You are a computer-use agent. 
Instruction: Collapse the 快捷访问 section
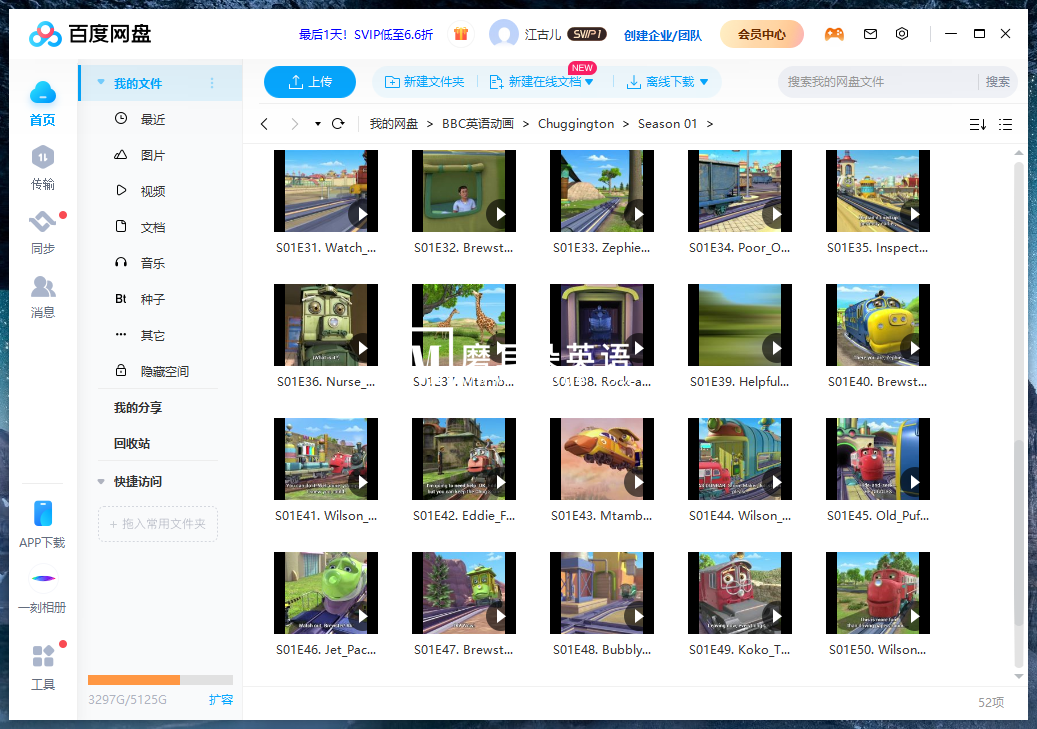click(x=101, y=481)
